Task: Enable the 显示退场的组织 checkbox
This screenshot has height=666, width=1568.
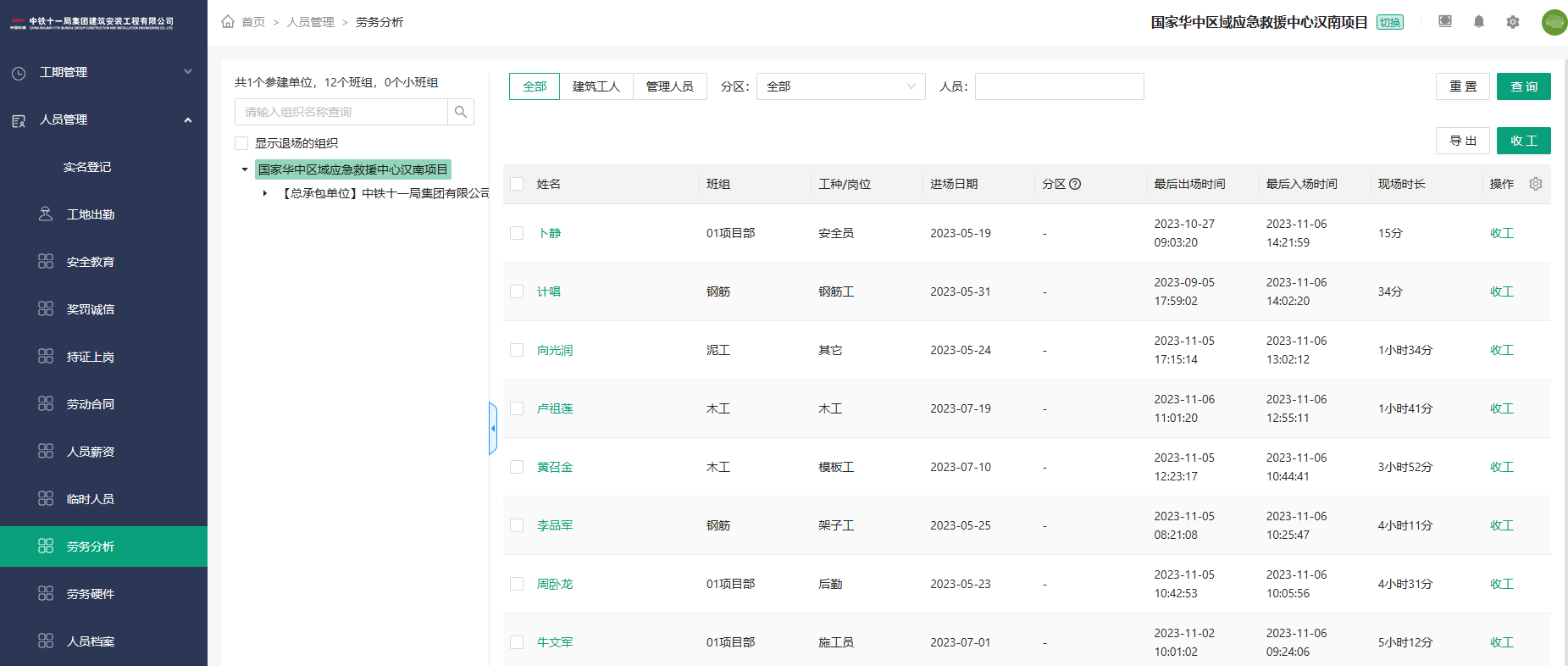Action: coord(241,143)
